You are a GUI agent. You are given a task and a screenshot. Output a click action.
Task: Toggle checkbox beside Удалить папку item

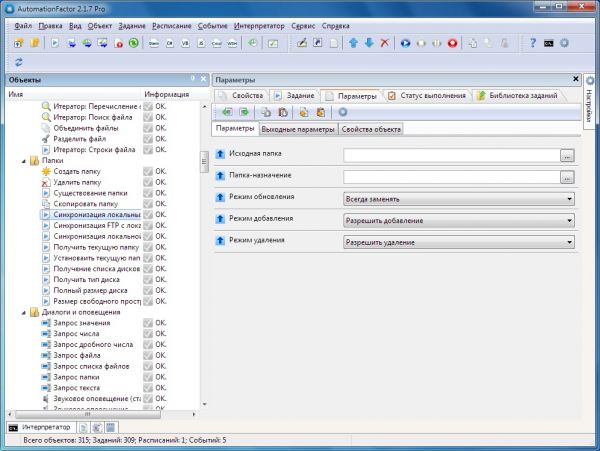coord(148,183)
